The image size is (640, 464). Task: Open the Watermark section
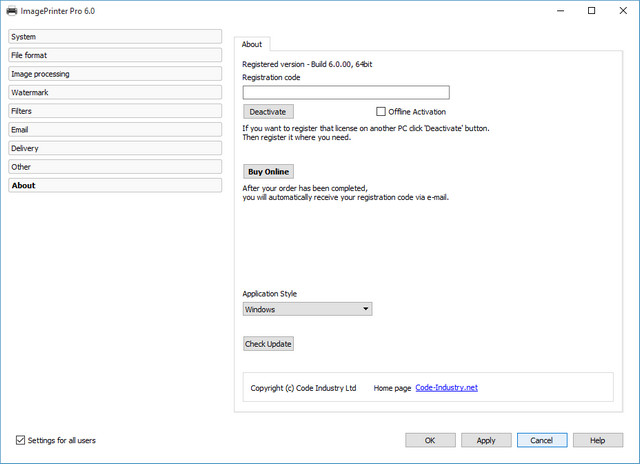(x=114, y=93)
